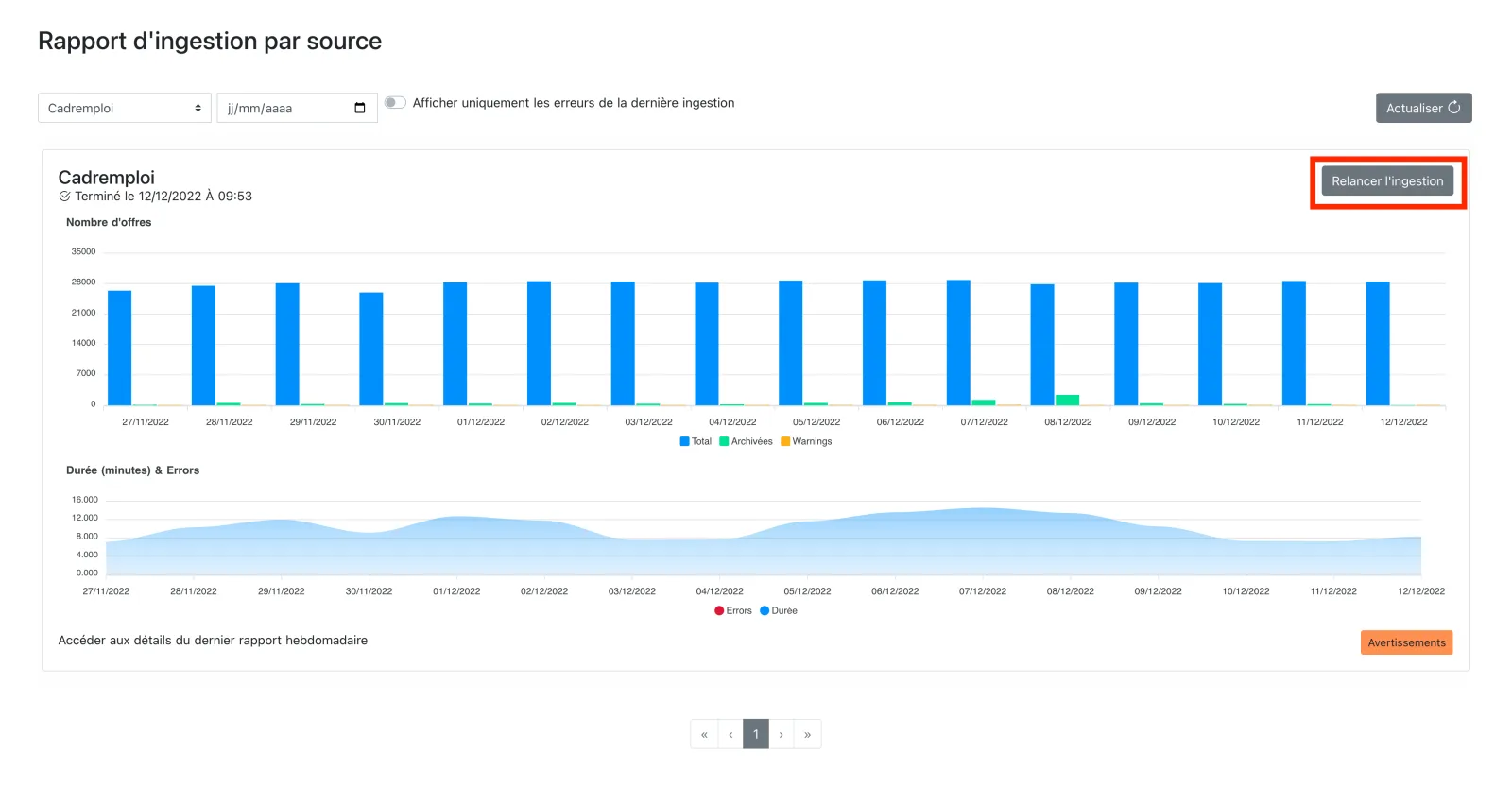Go to next page with › button
The width and height of the screenshot is (1512, 787).
pos(782,734)
